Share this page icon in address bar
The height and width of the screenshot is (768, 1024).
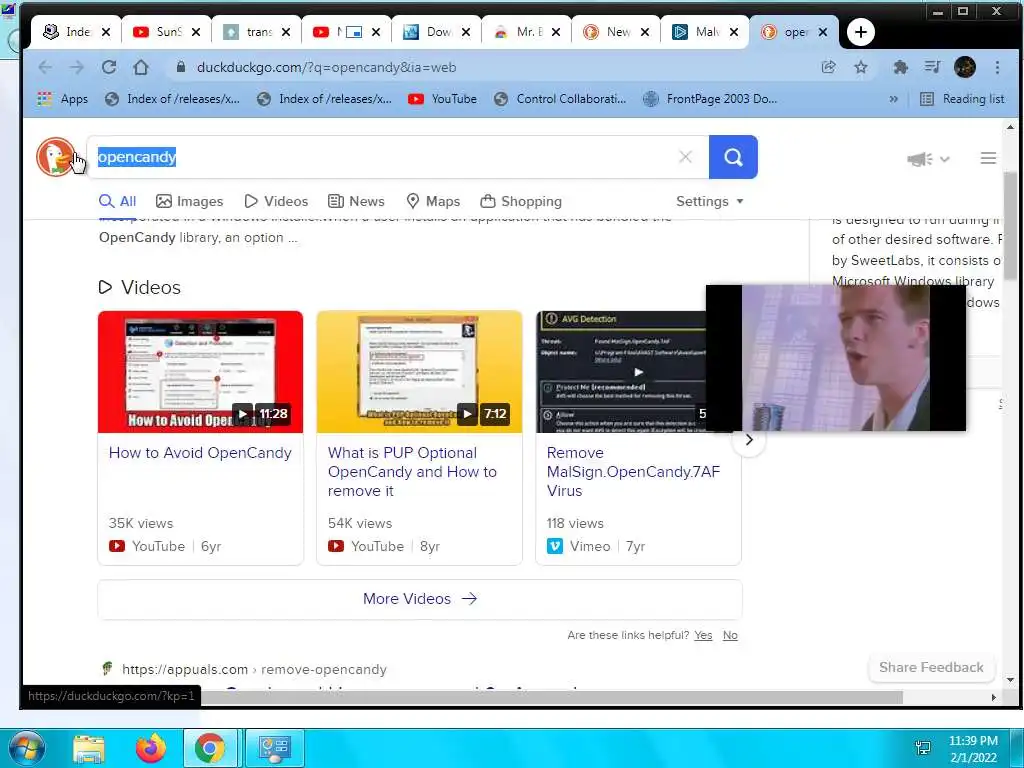829,67
